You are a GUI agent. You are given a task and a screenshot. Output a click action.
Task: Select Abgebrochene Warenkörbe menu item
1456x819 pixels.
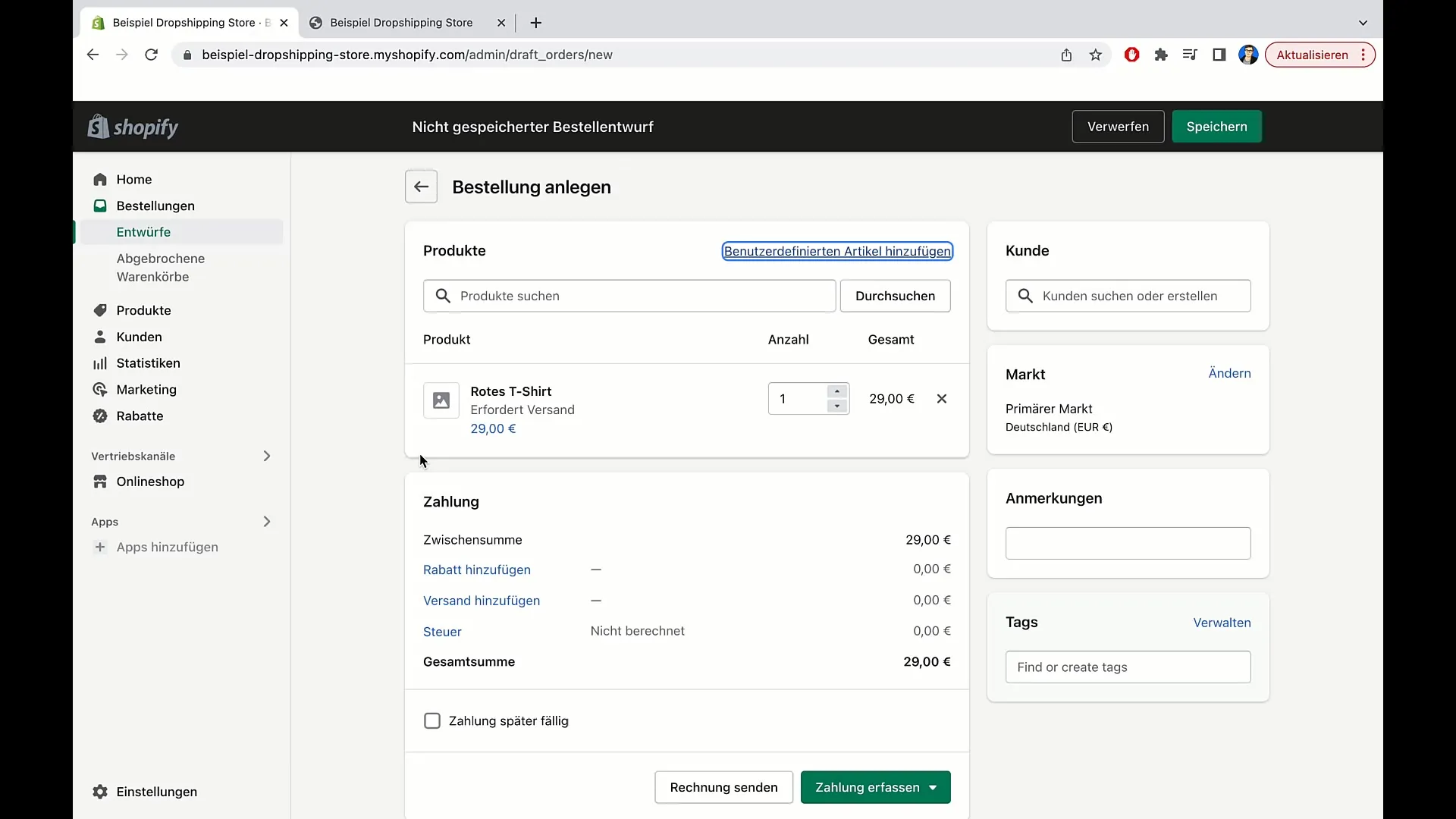point(161,267)
